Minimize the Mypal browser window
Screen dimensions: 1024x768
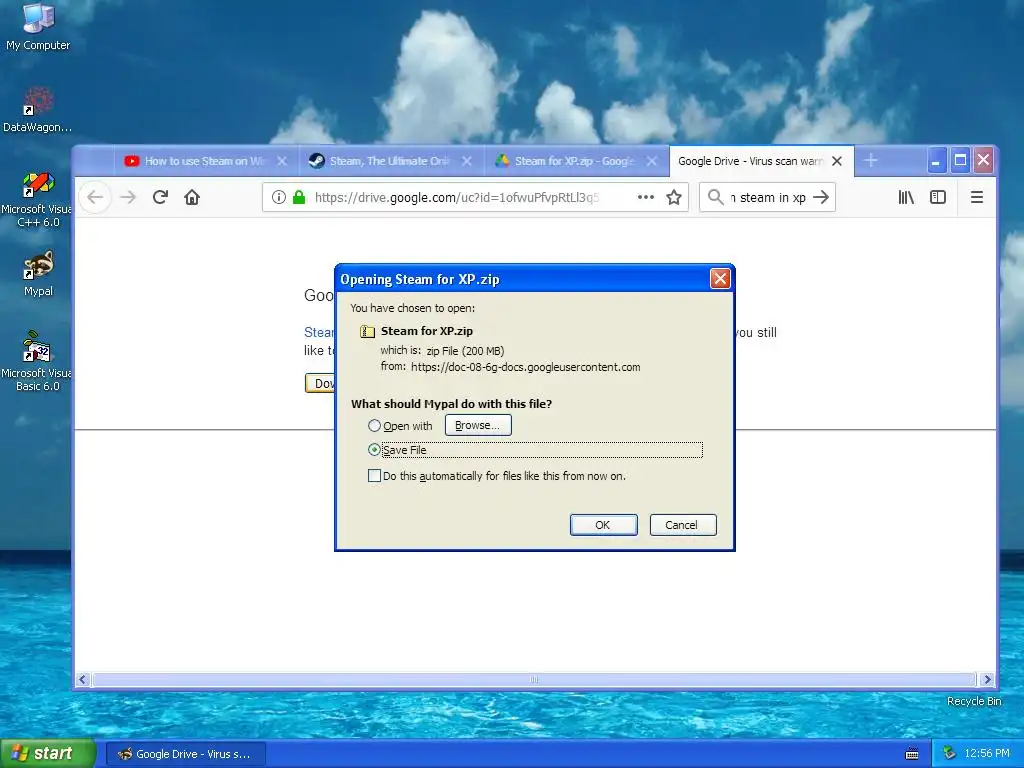click(x=936, y=161)
